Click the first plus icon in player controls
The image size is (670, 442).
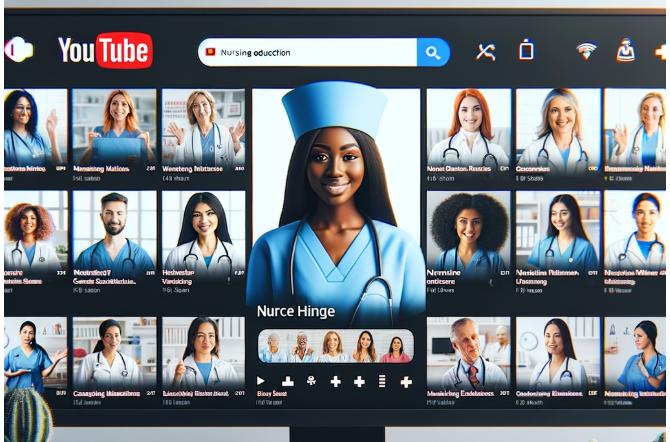coord(334,382)
